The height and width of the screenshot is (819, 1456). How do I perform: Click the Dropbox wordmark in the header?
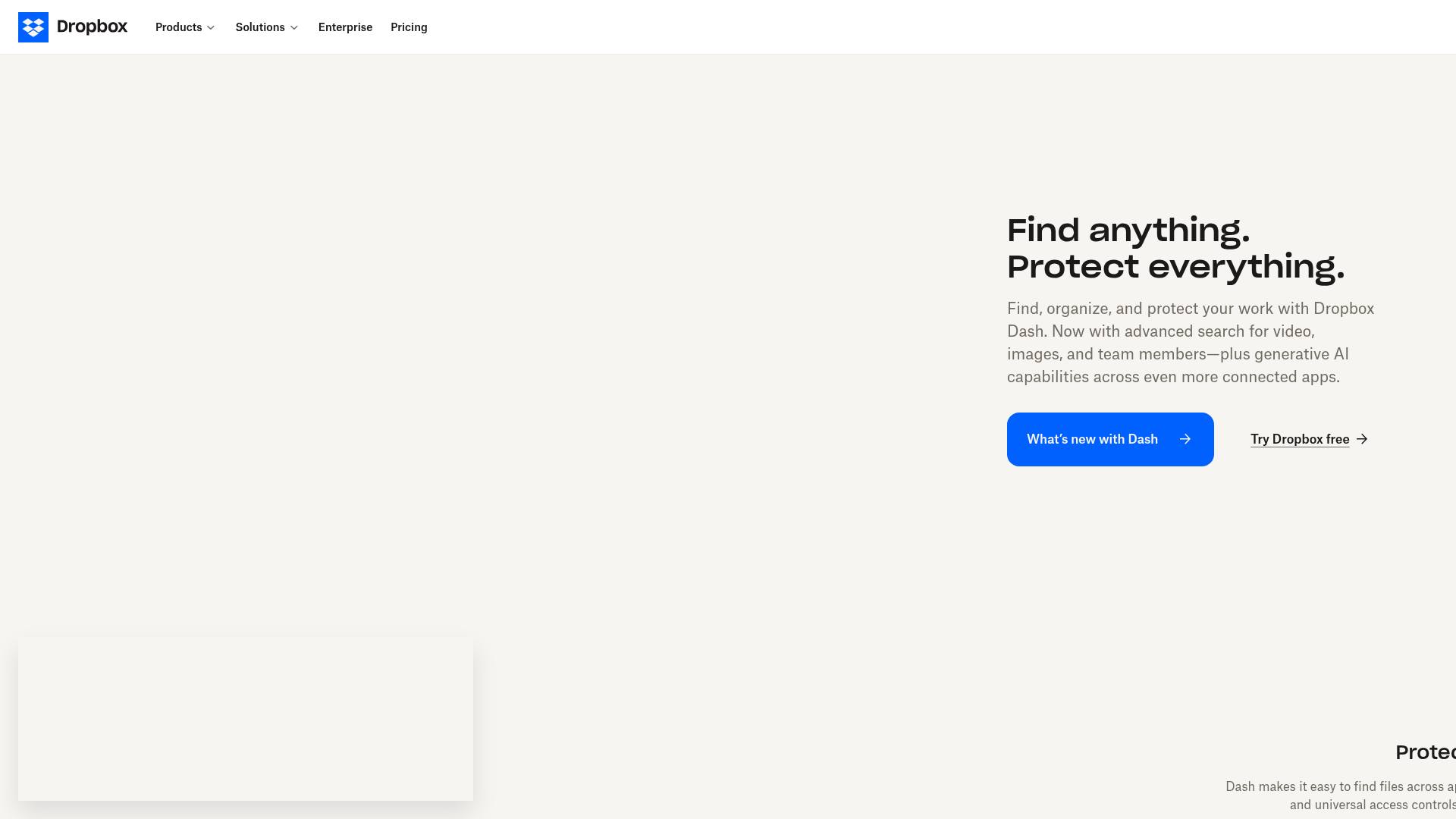click(92, 27)
